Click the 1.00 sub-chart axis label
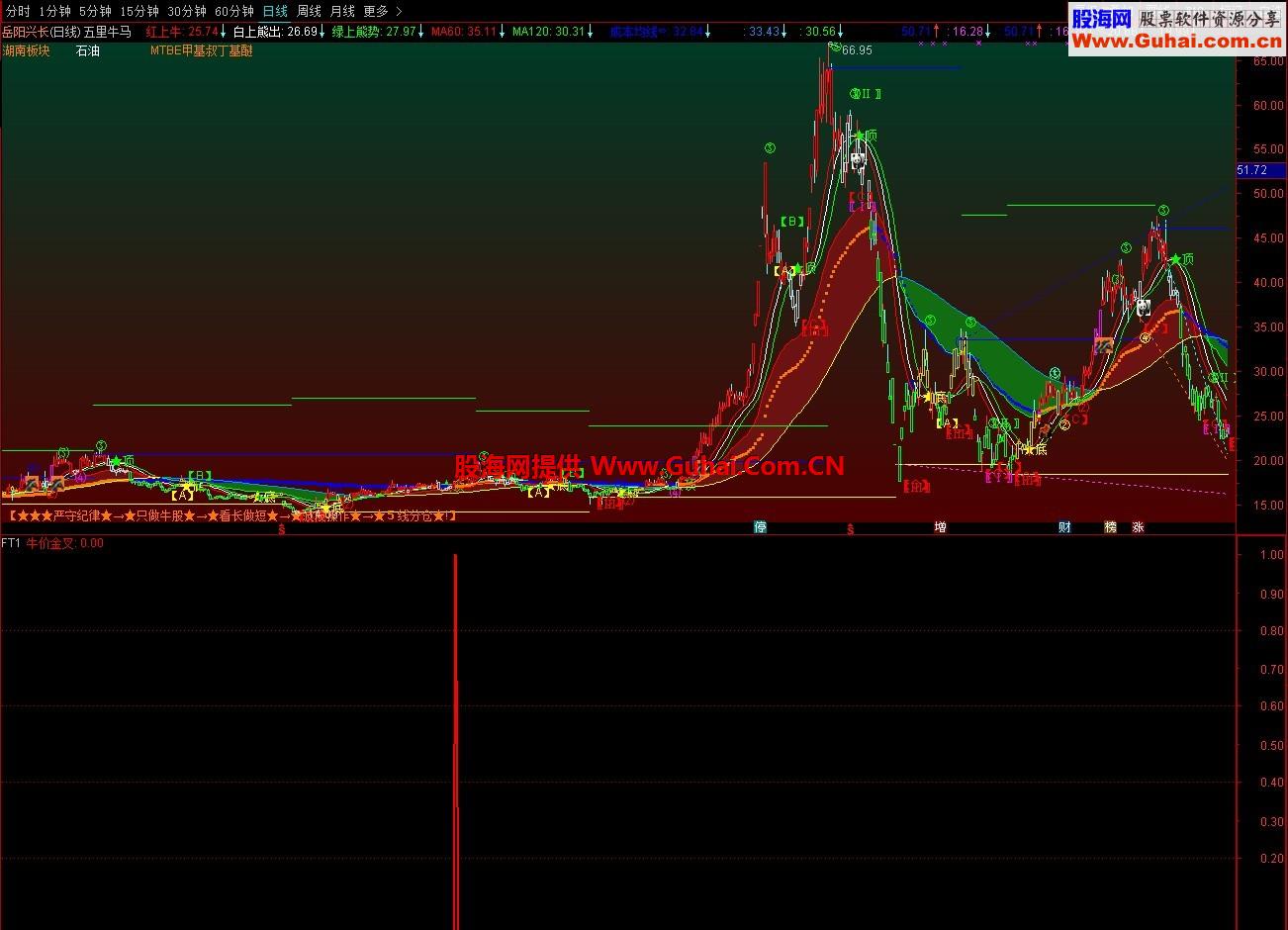1288x930 pixels. (x=1272, y=555)
